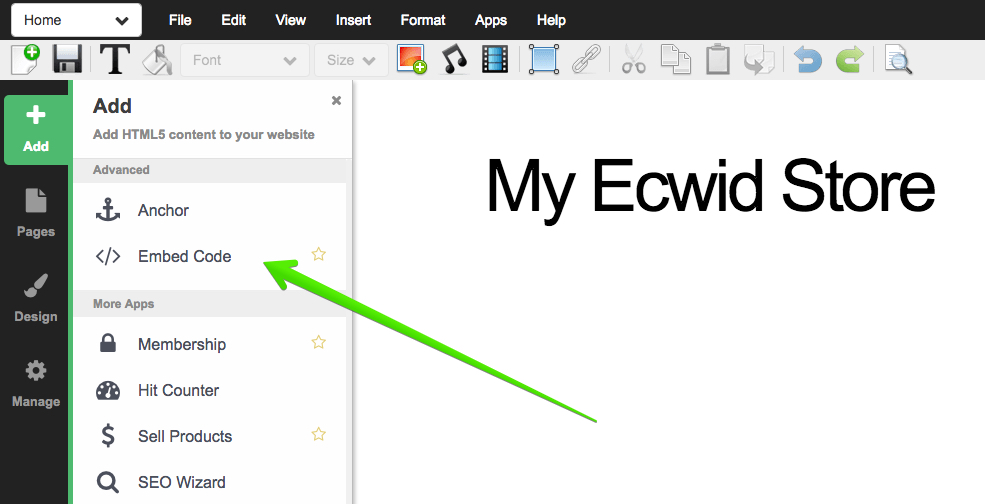Click the clipboard paste icon
985x504 pixels.
pos(717,60)
